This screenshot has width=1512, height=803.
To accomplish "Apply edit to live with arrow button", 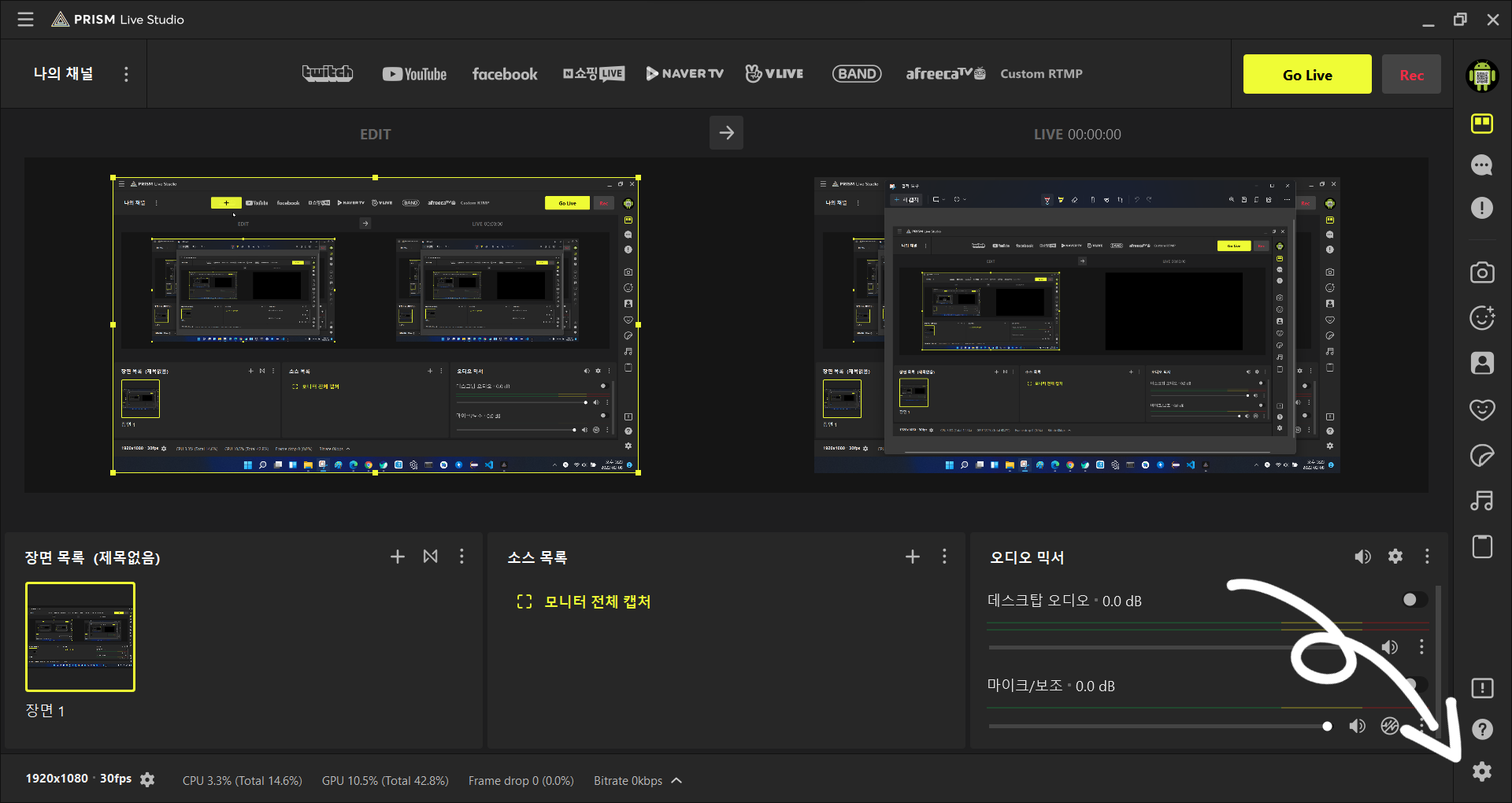I will click(x=726, y=133).
